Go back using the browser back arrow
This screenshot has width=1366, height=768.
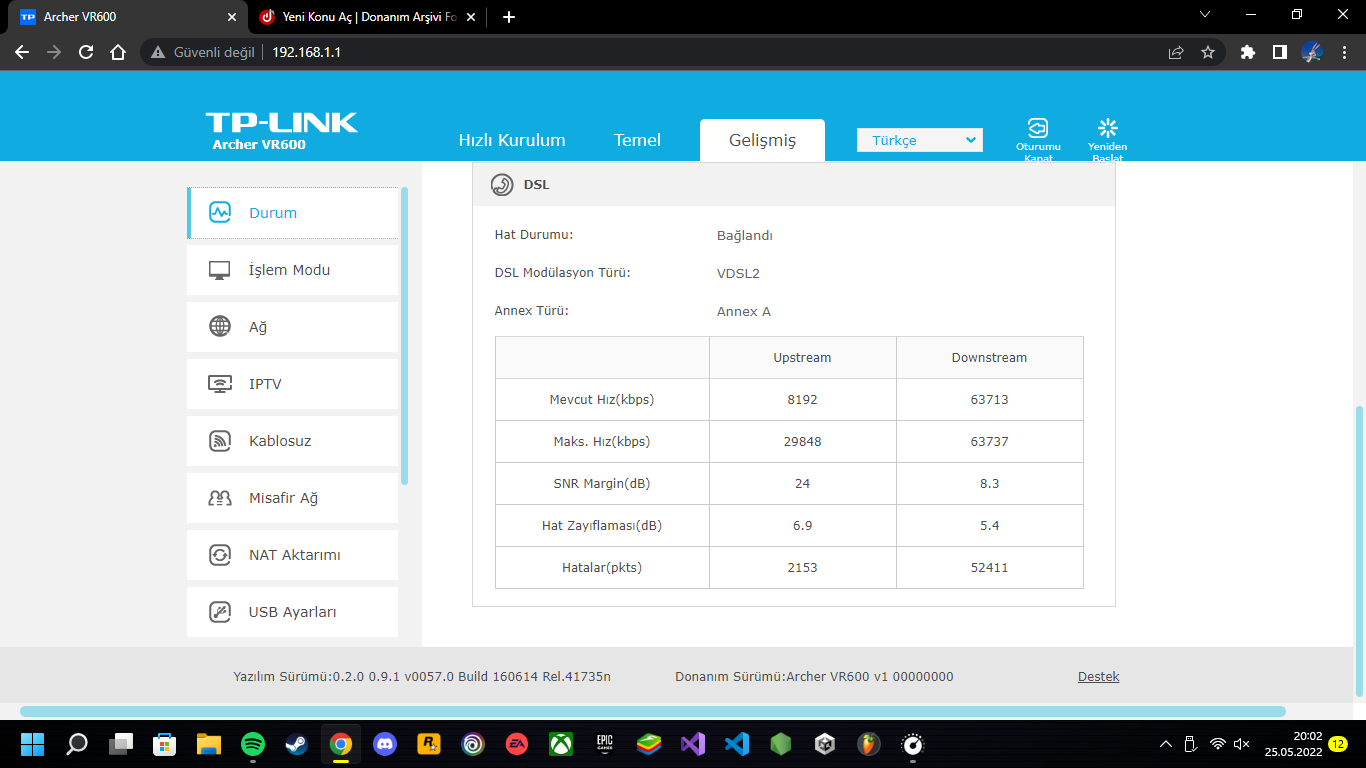[22, 52]
